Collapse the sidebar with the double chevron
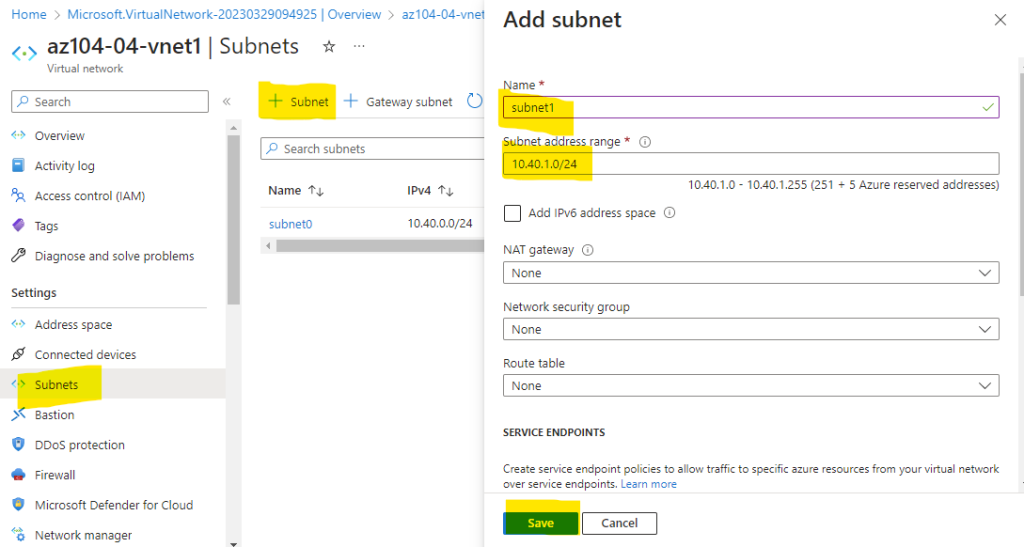The image size is (1024, 547). pos(227,101)
